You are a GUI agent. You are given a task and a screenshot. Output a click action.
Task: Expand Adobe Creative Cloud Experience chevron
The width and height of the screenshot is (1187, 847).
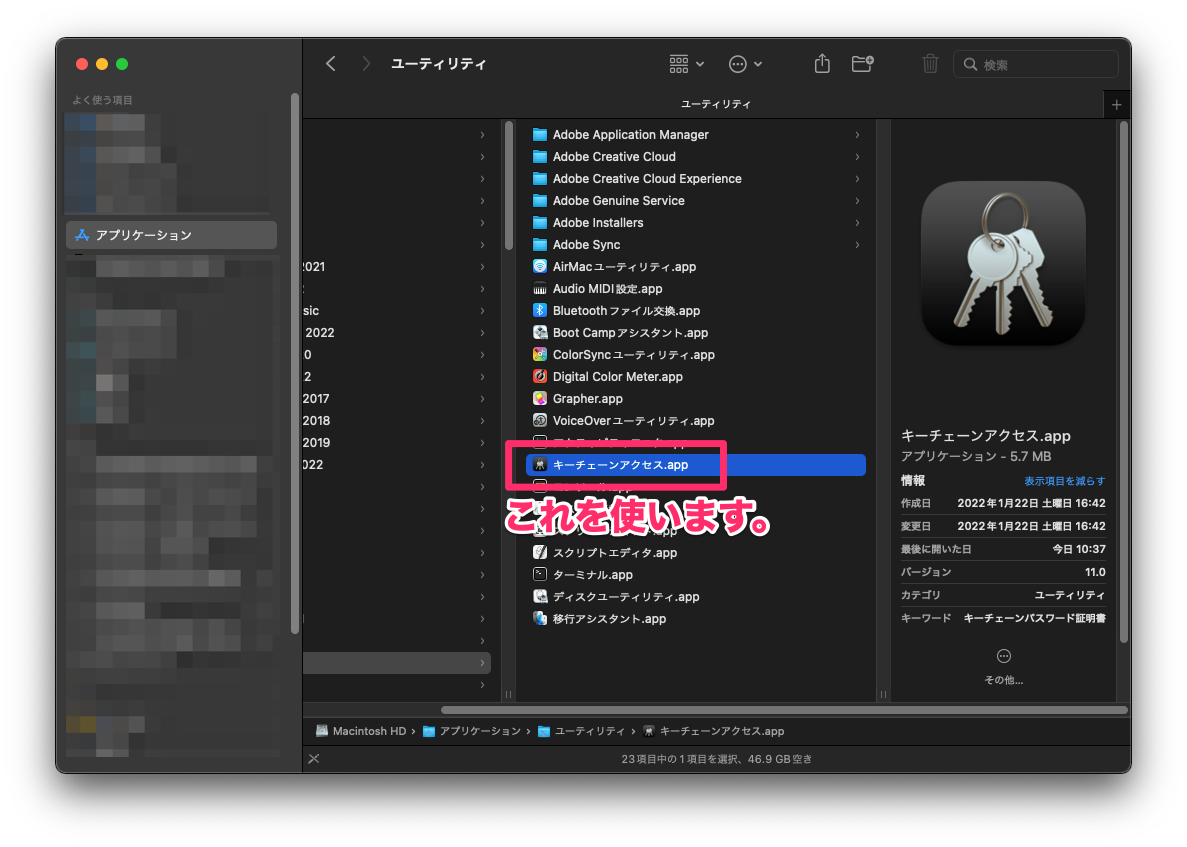pyautogui.click(x=857, y=179)
